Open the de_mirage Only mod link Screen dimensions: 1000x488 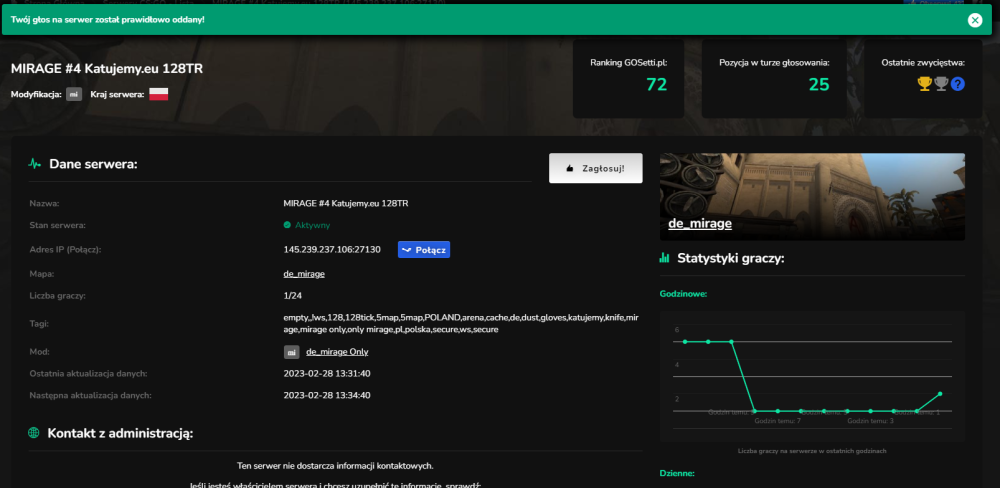click(337, 351)
